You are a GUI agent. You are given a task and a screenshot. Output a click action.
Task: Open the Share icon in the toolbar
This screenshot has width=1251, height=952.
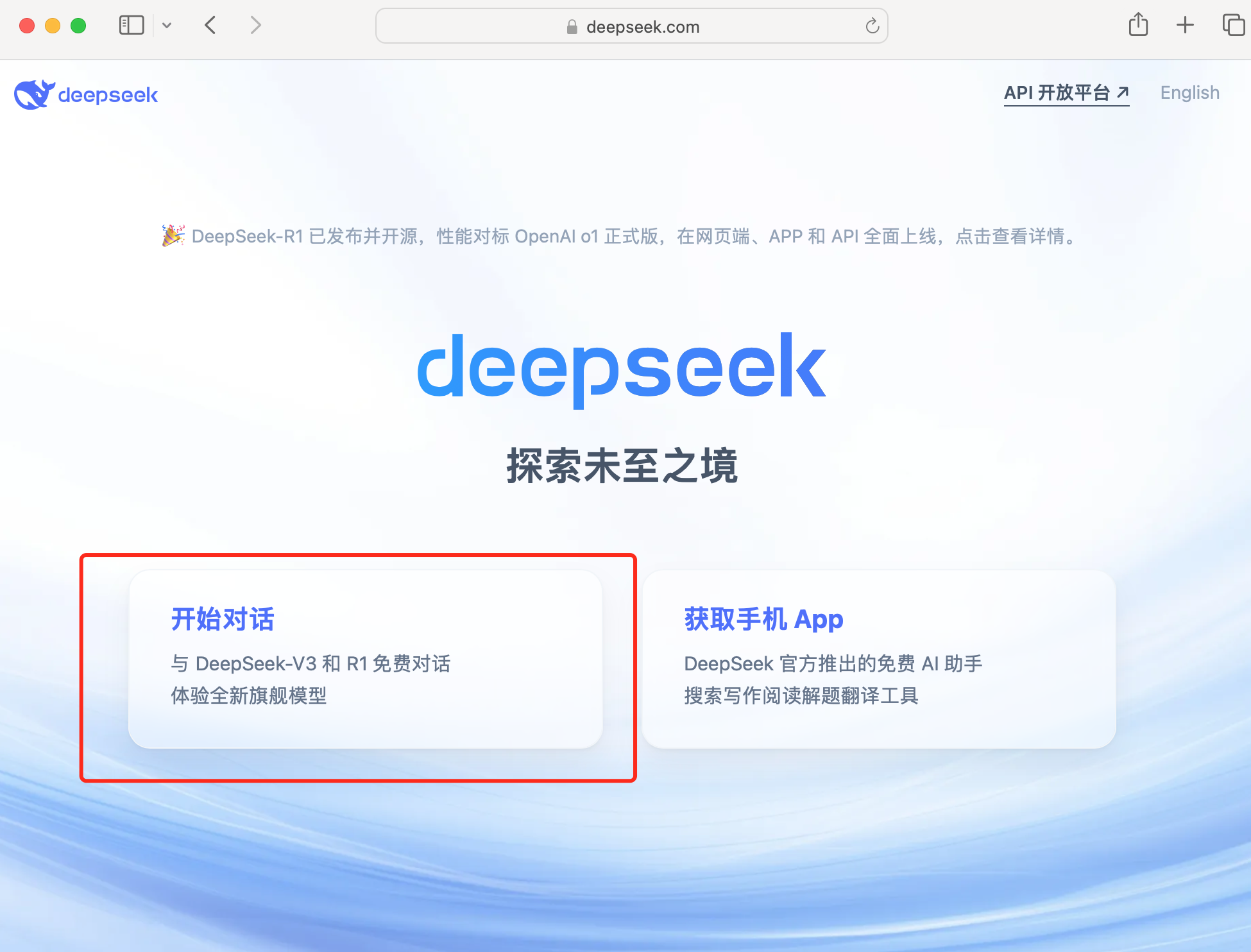[x=1138, y=25]
